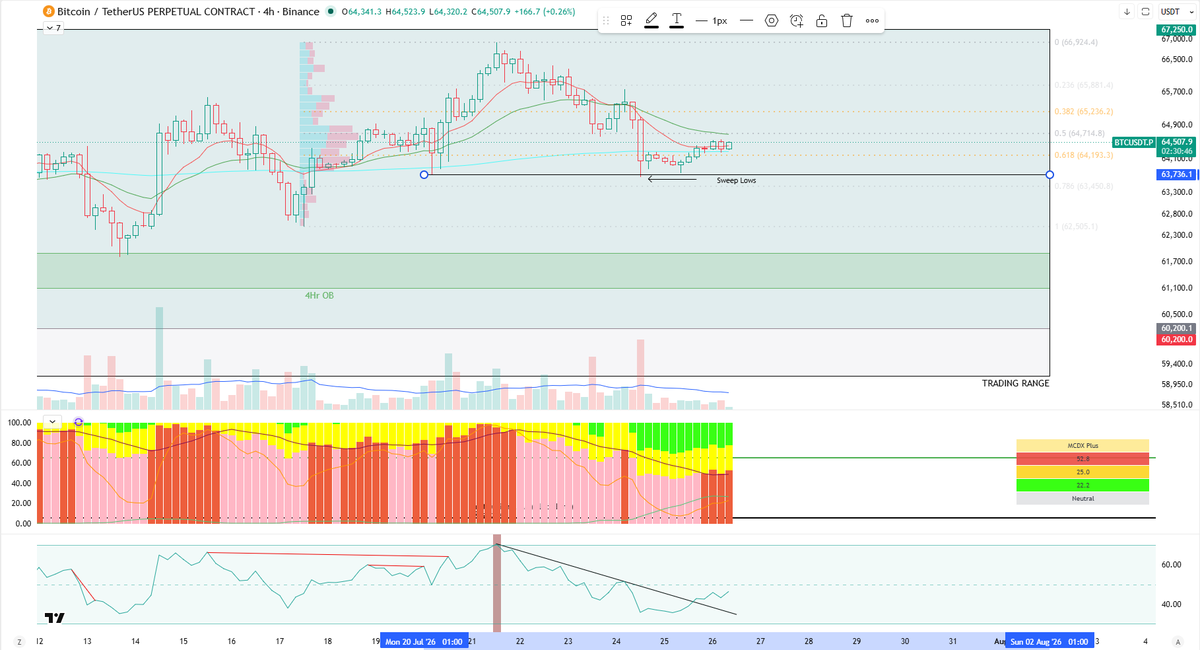
Task: Click the Neutral table cell
Action: [1083, 497]
